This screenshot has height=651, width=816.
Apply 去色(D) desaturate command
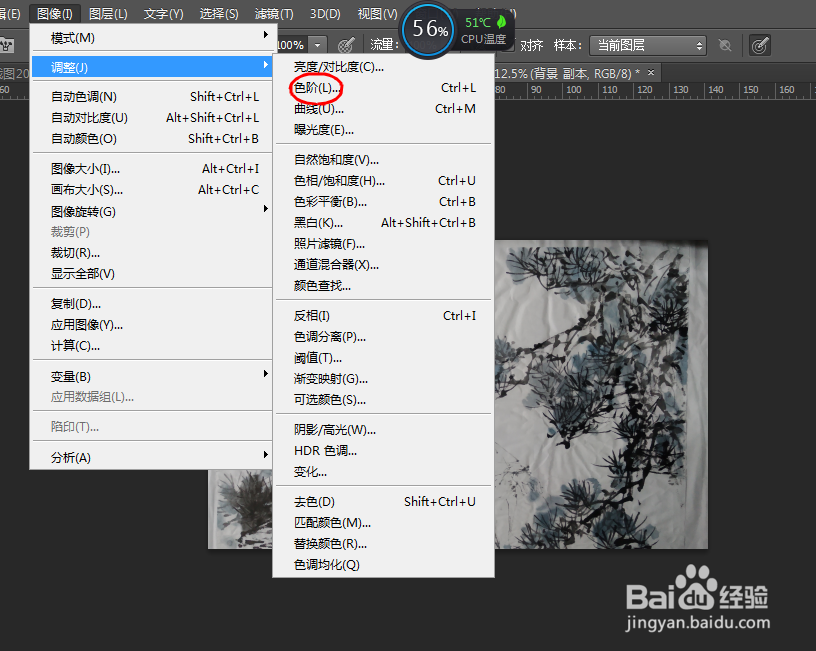384,502
